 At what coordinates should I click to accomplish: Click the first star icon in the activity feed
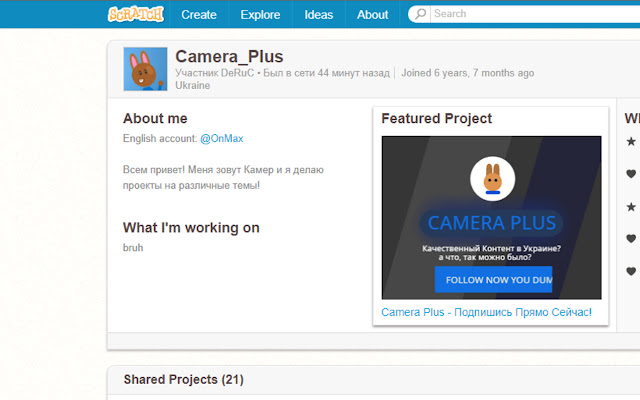(630, 142)
